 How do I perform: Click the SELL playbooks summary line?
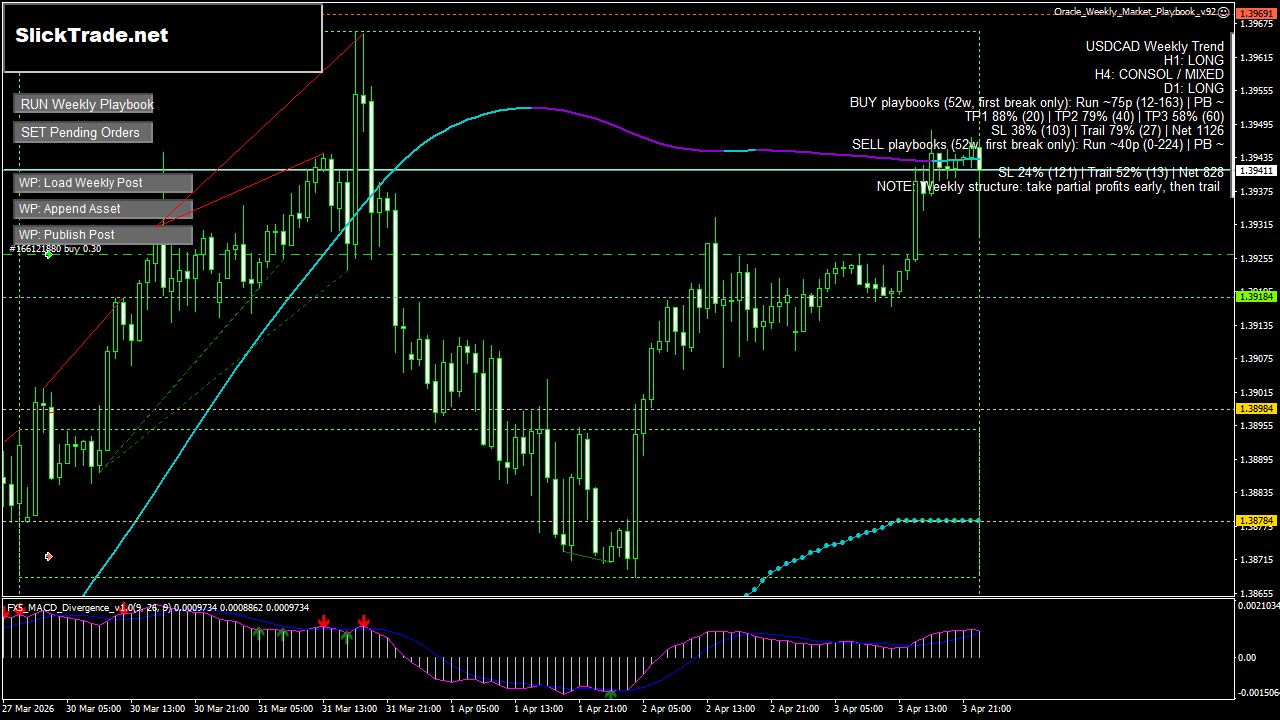point(1038,144)
